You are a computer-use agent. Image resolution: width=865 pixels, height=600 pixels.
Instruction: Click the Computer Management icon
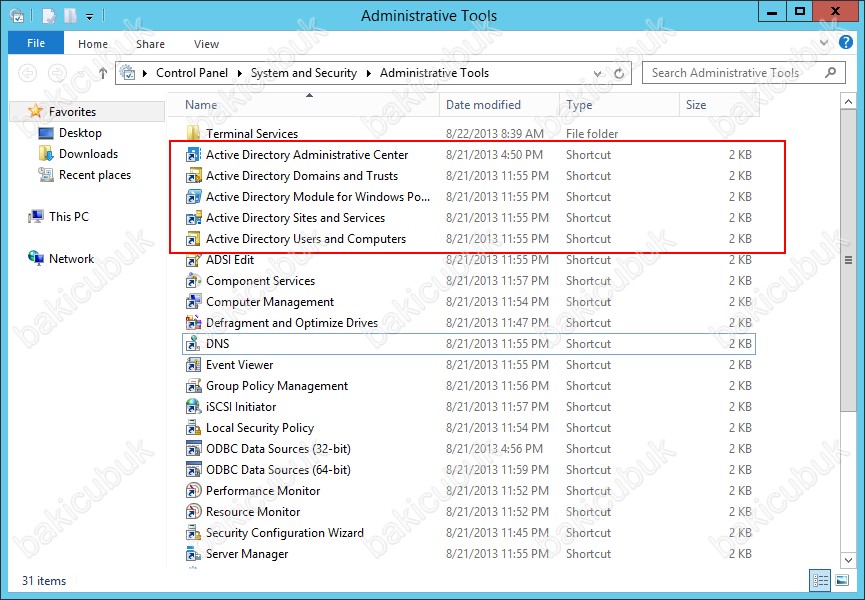(193, 302)
